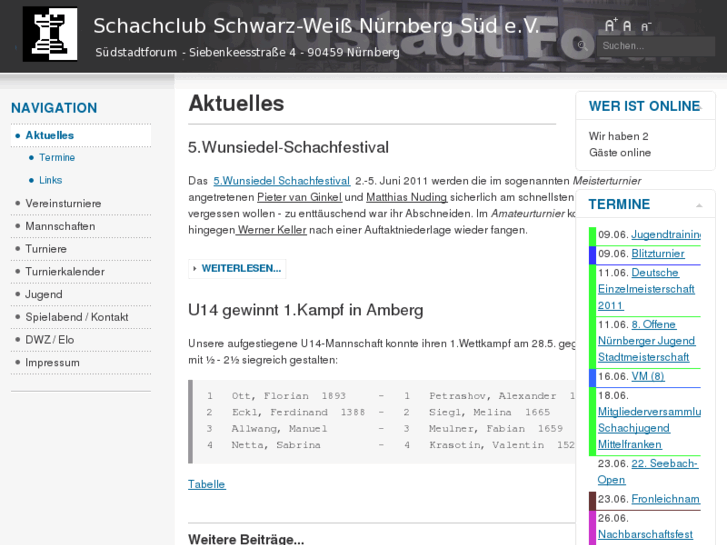Image resolution: width=727 pixels, height=545 pixels.
Task: Collapse the Termine panel arrow
Action: (x=699, y=205)
